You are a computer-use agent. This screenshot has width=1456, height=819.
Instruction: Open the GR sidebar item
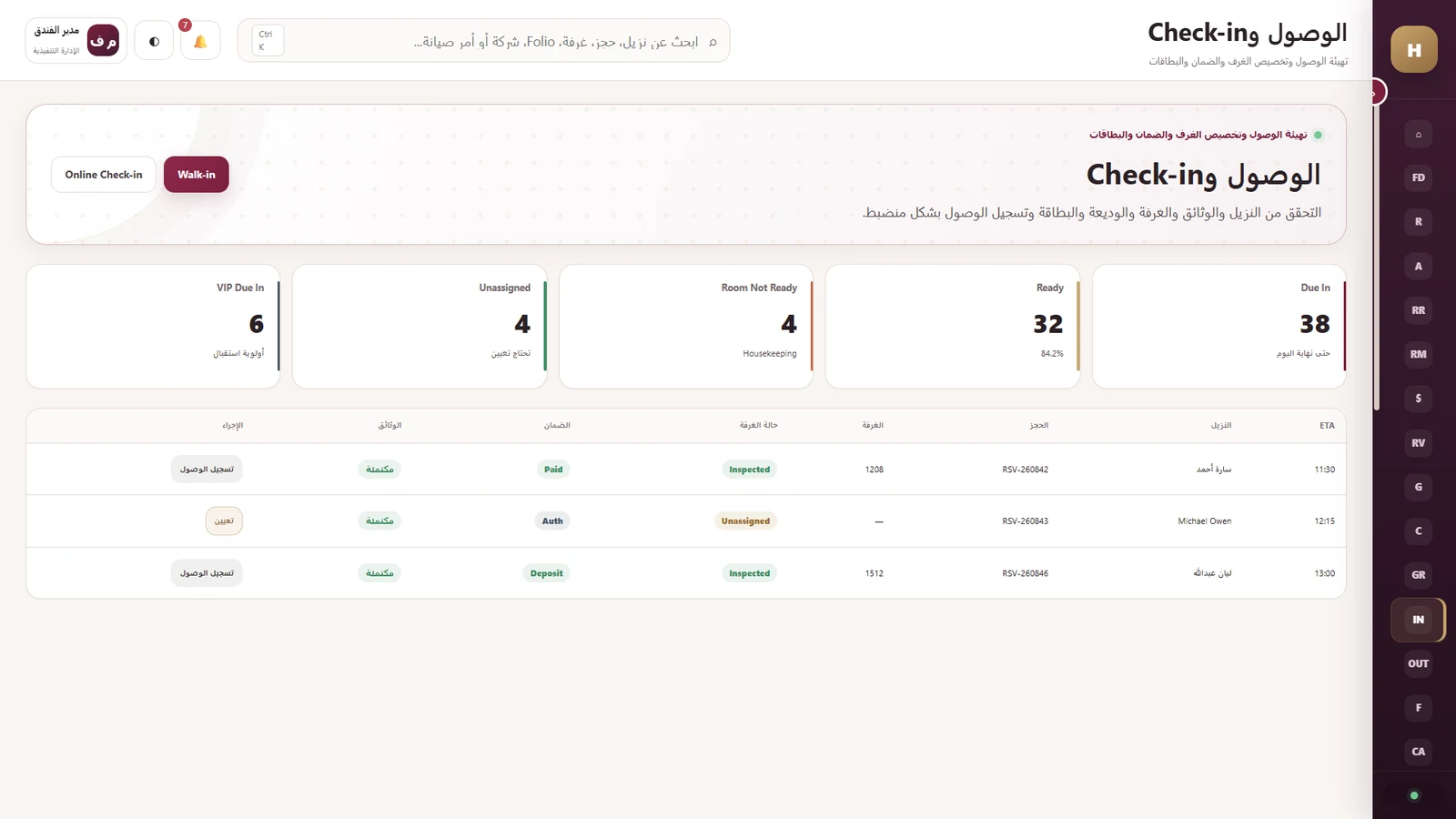click(1418, 575)
